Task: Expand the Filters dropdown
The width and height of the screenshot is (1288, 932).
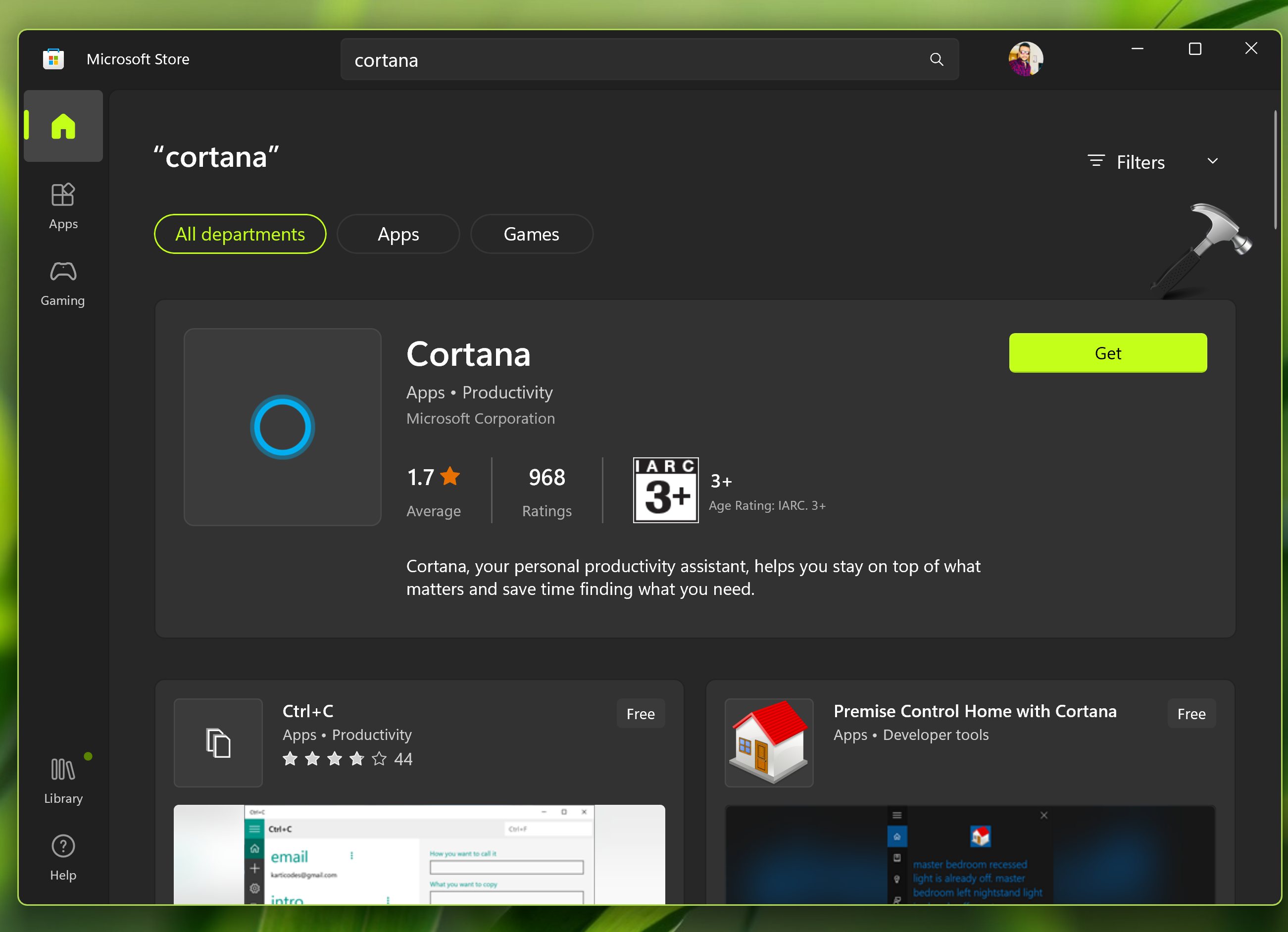Action: [1140, 162]
